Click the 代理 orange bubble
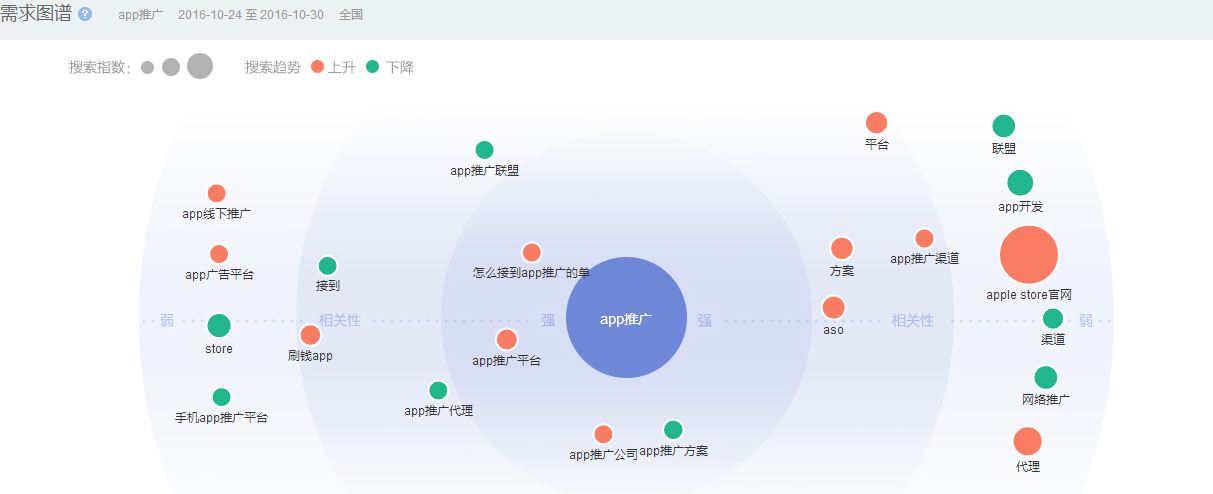This screenshot has height=494, width=1213. point(1027,441)
